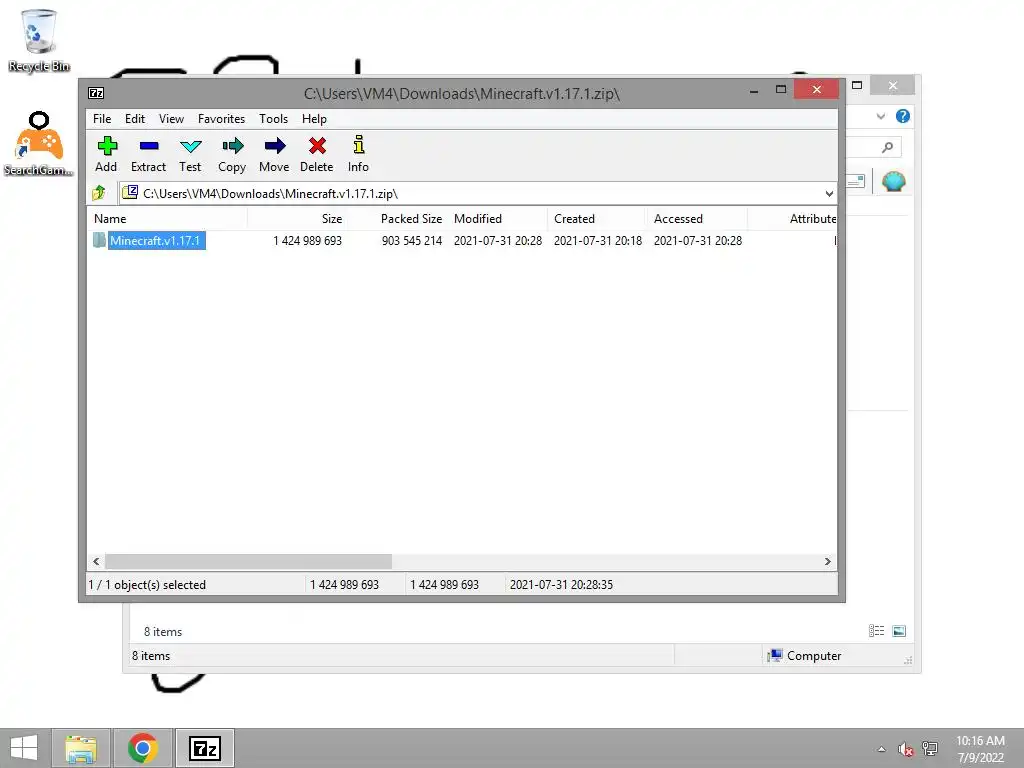Click the archive icon in address bar

click(131, 193)
